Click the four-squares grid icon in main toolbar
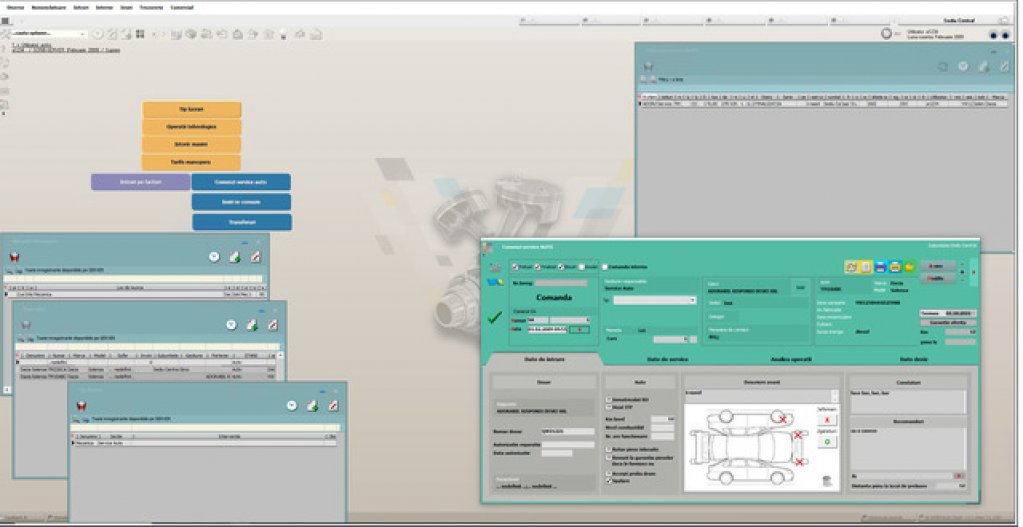 (x=139, y=34)
